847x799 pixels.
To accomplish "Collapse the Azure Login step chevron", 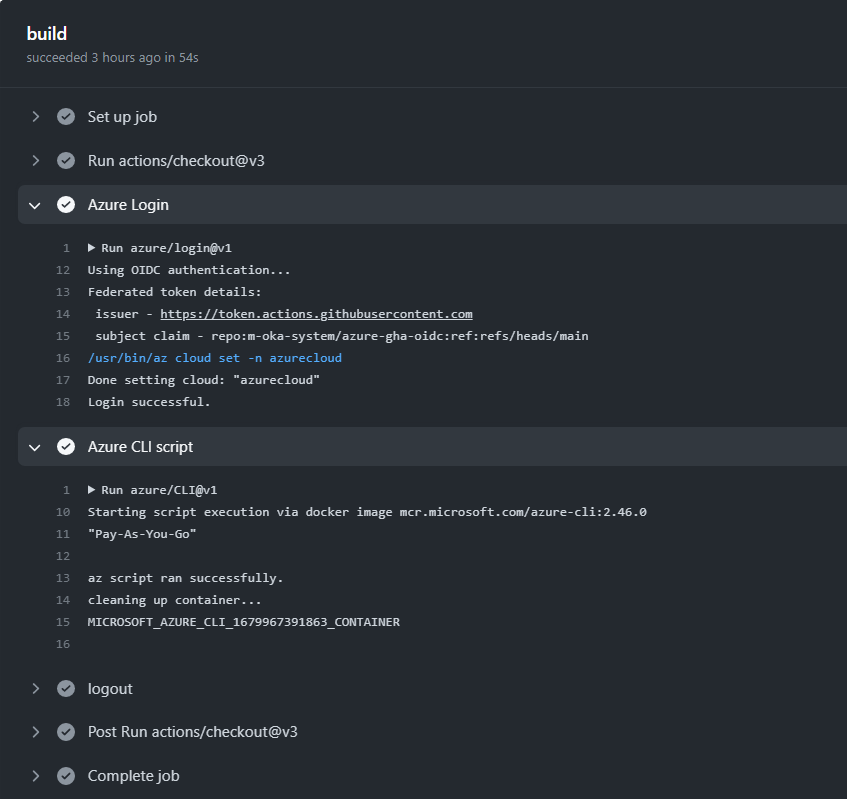I will [x=36, y=205].
